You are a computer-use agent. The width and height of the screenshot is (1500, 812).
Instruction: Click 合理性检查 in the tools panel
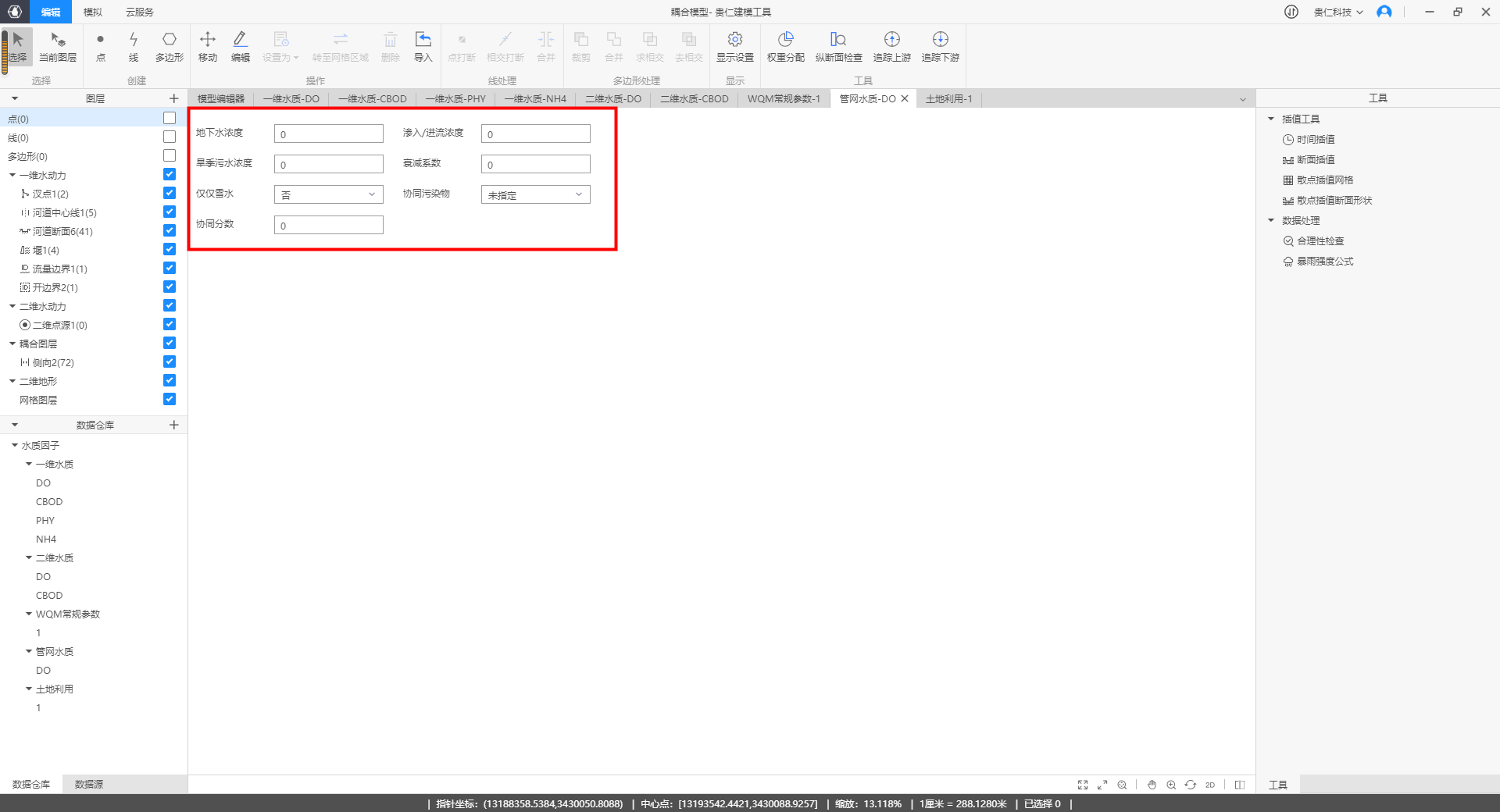click(1320, 241)
